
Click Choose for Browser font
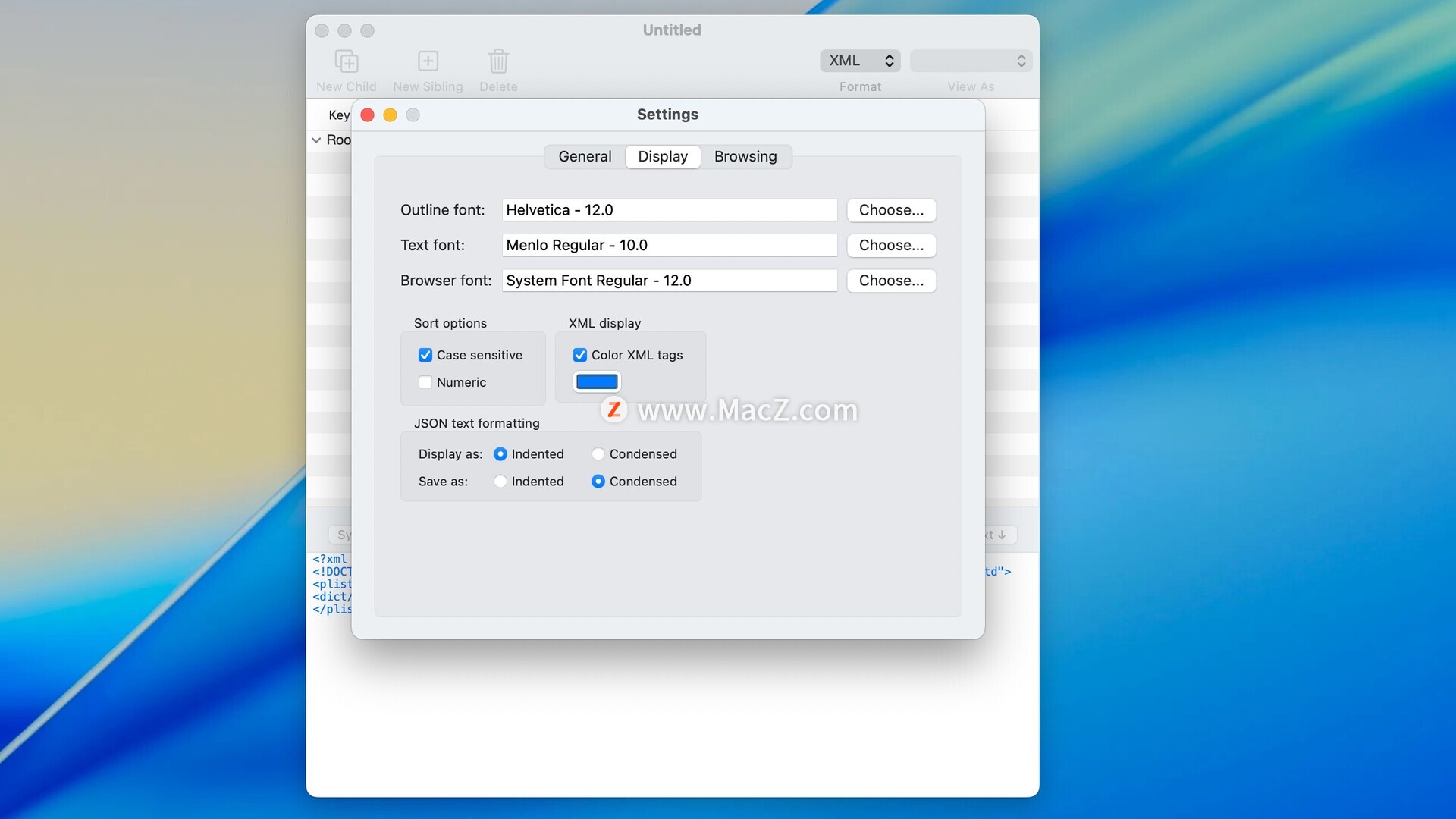pyautogui.click(x=891, y=281)
